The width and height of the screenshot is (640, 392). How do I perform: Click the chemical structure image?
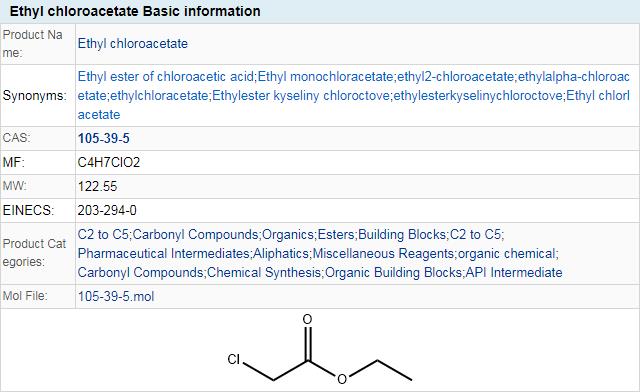pyautogui.click(x=320, y=349)
